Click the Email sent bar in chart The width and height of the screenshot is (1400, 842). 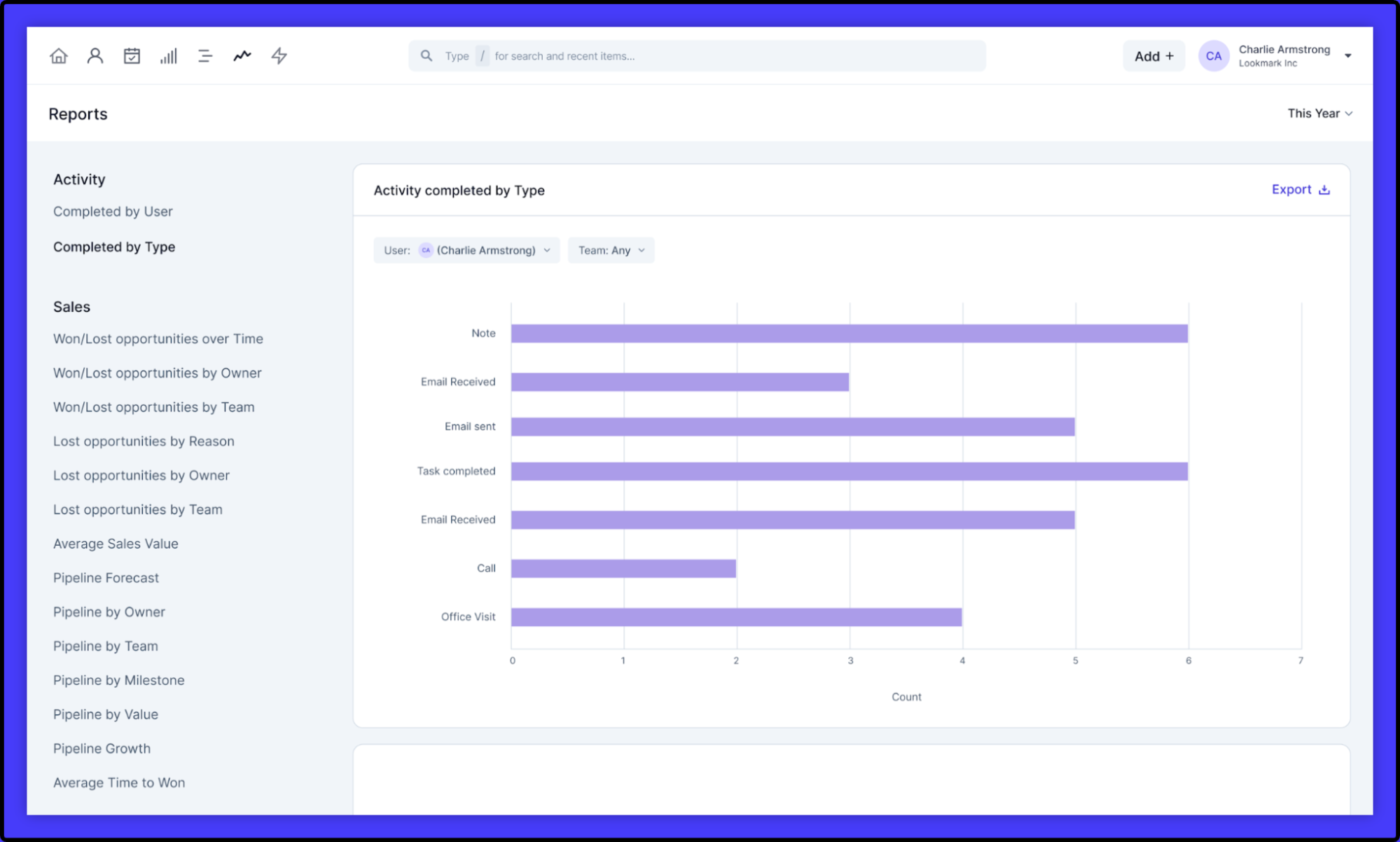[793, 427]
